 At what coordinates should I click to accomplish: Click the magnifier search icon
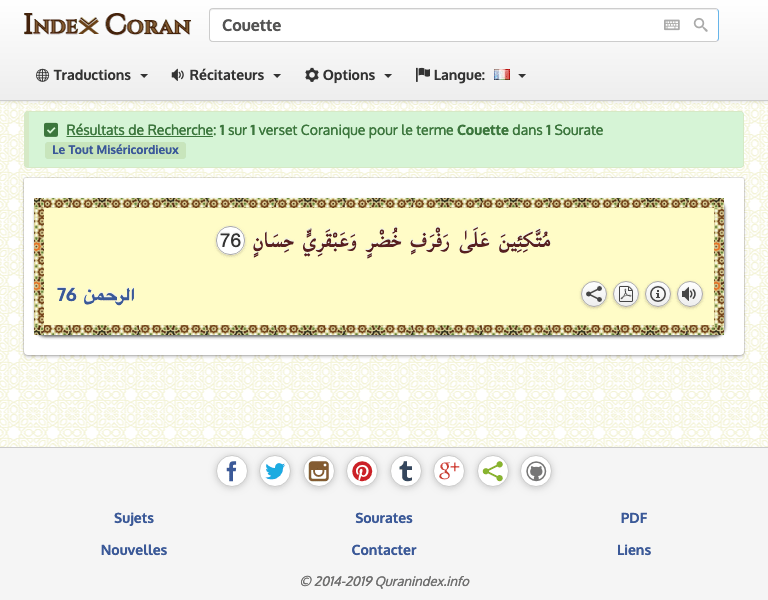pyautogui.click(x=701, y=26)
